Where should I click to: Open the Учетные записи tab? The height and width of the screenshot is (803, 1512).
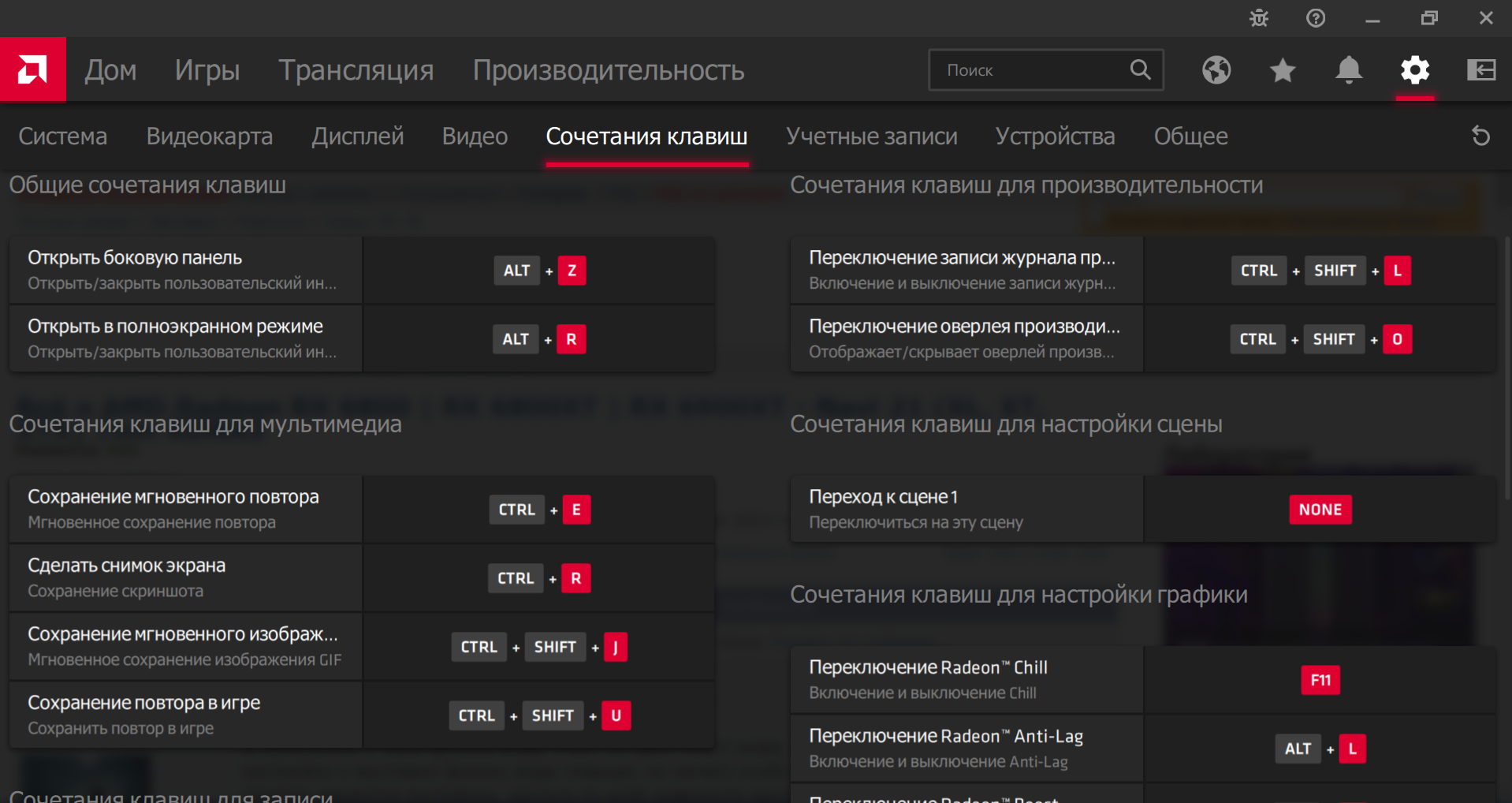click(871, 136)
